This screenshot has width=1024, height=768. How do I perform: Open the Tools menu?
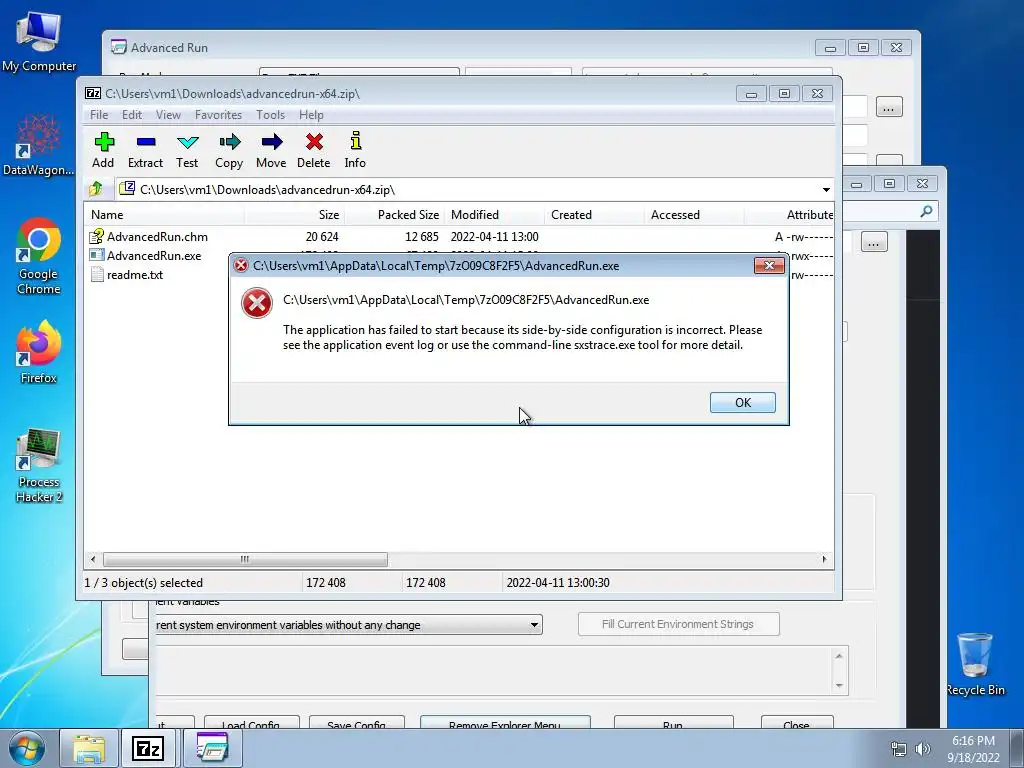click(270, 115)
